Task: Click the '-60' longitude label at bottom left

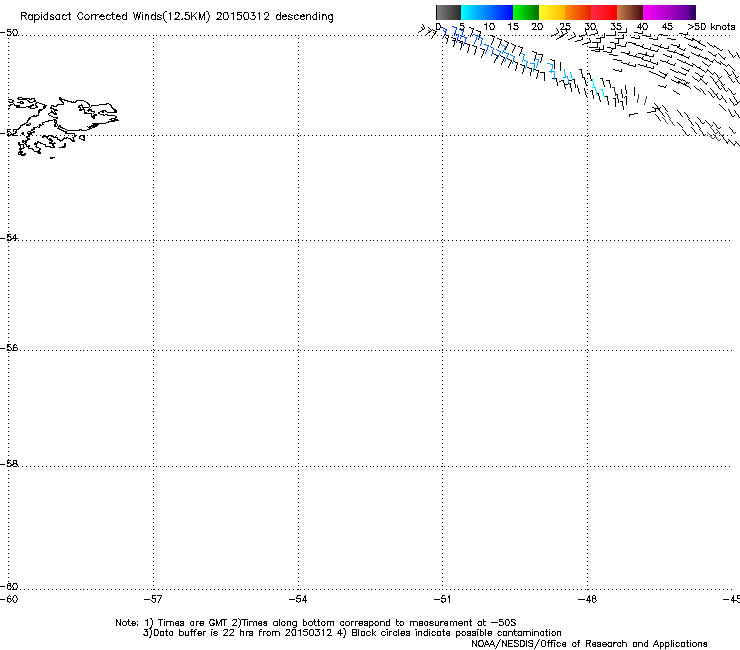Action: 9,599
